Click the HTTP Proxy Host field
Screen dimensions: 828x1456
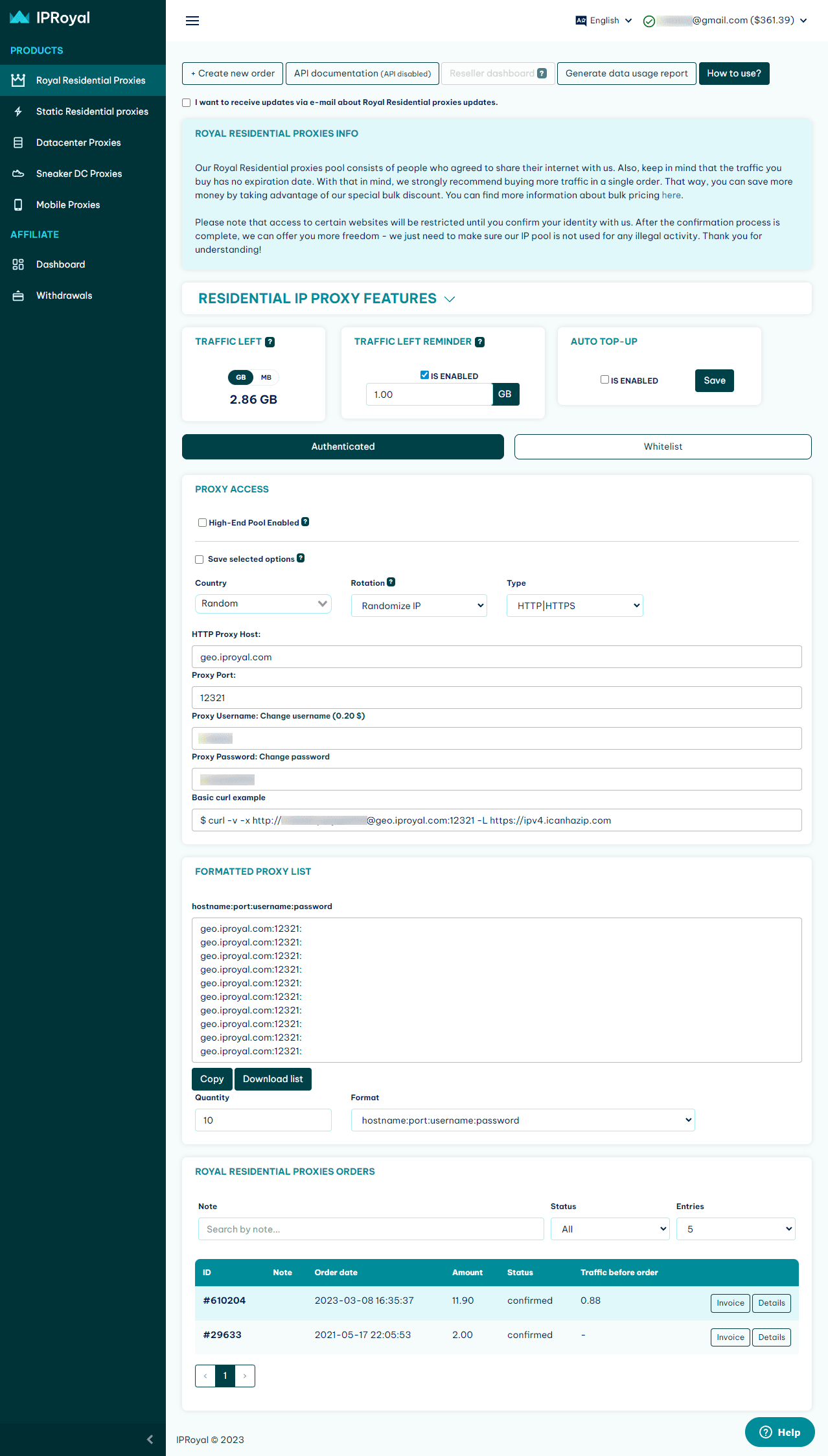[497, 657]
